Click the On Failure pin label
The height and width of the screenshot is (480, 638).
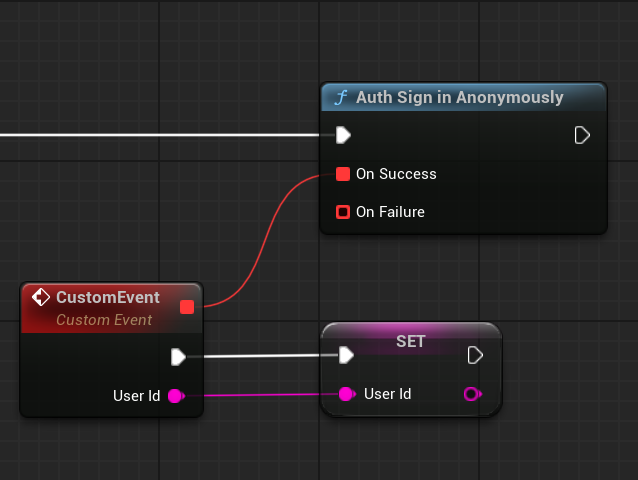(x=390, y=212)
